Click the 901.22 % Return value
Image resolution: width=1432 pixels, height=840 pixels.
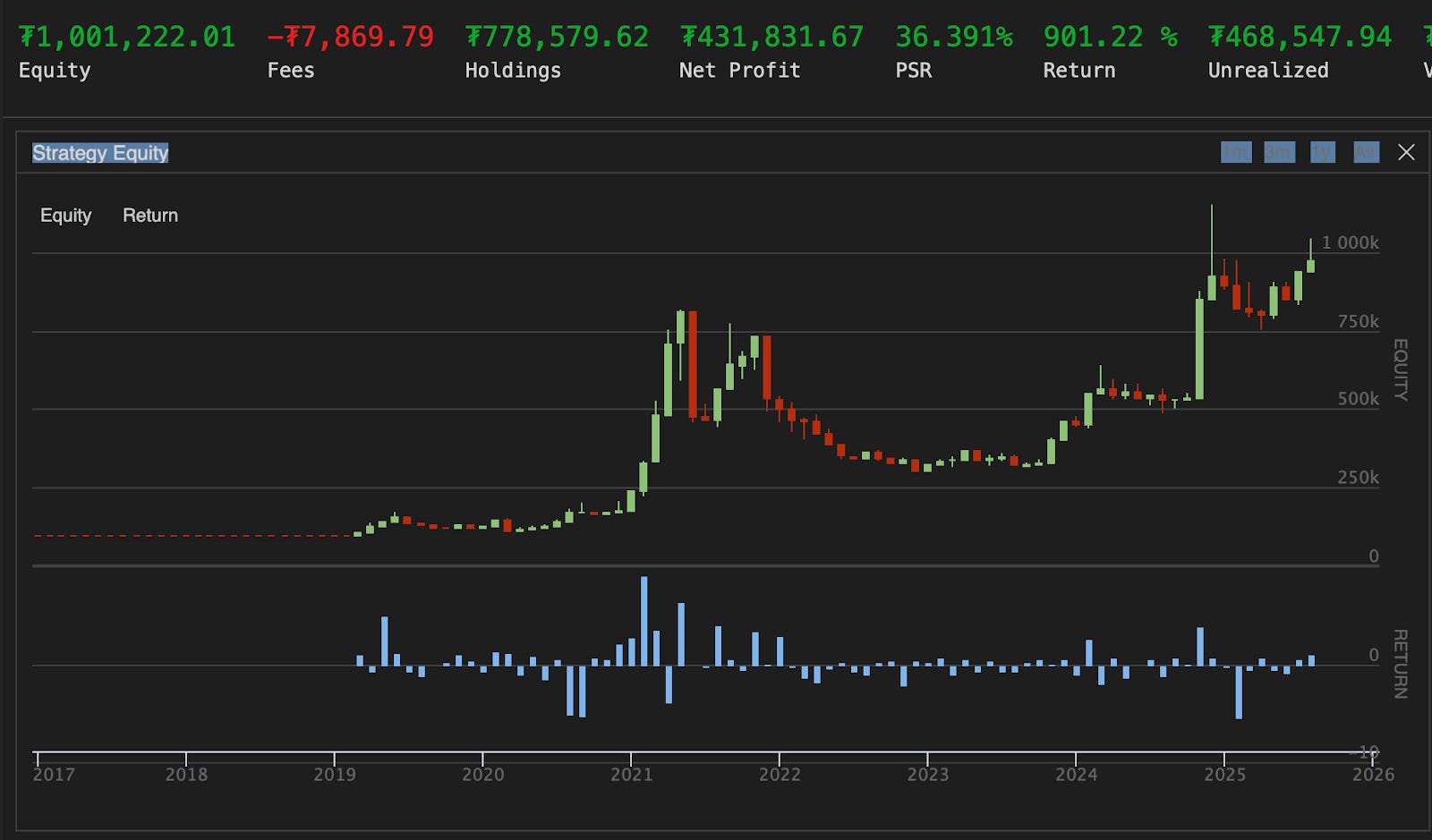point(1110,37)
